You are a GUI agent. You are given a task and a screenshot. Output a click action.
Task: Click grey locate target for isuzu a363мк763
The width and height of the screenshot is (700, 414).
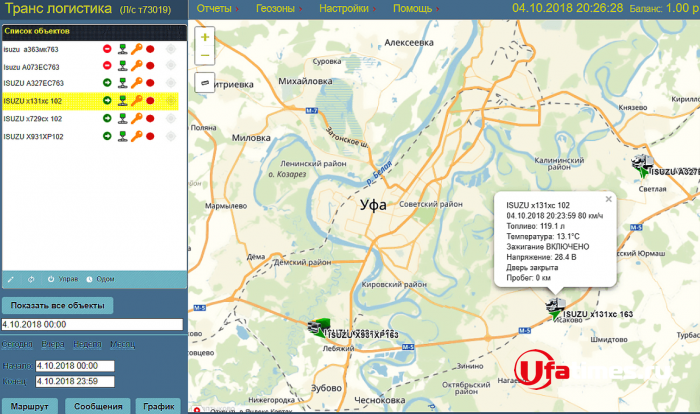tap(171, 49)
